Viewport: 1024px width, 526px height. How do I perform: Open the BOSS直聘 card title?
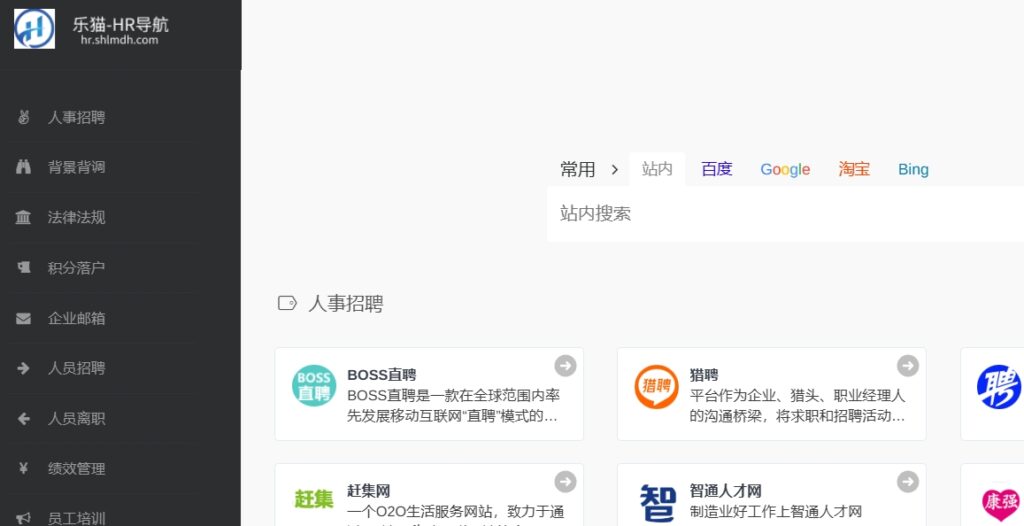381,375
